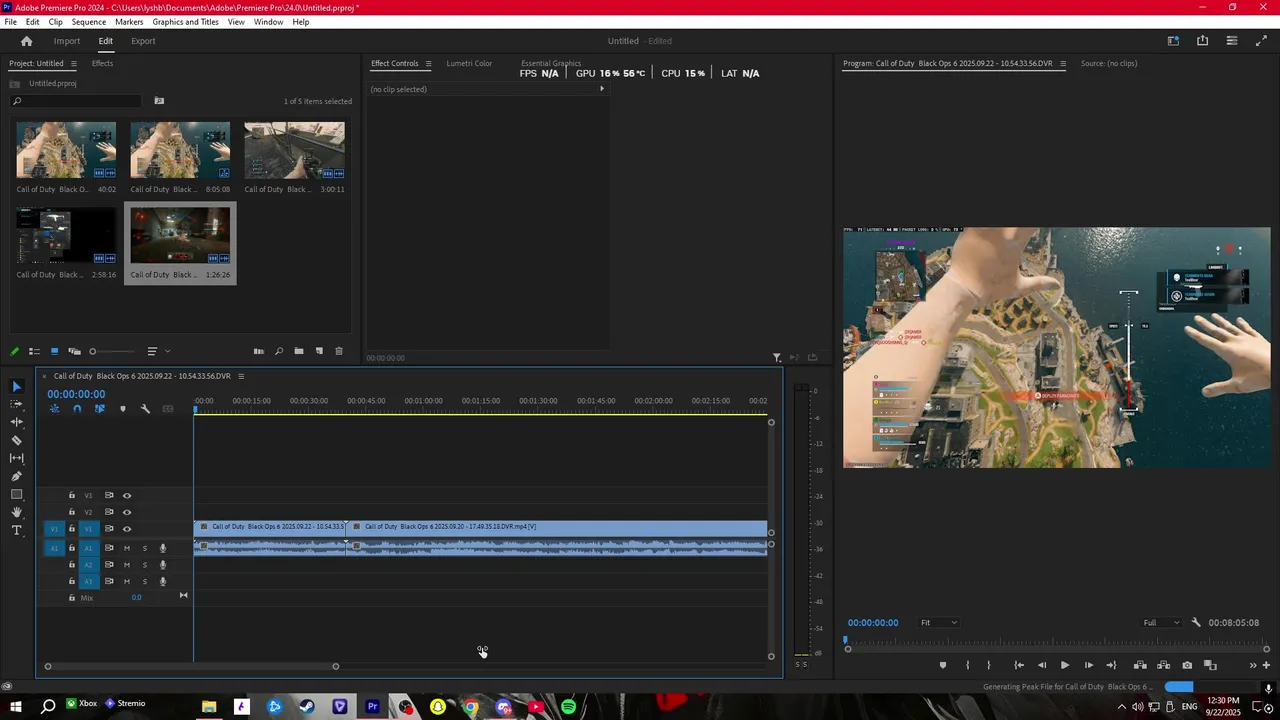Image resolution: width=1280 pixels, height=720 pixels.
Task: Toggle V2 track output eye
Action: pyautogui.click(x=126, y=512)
